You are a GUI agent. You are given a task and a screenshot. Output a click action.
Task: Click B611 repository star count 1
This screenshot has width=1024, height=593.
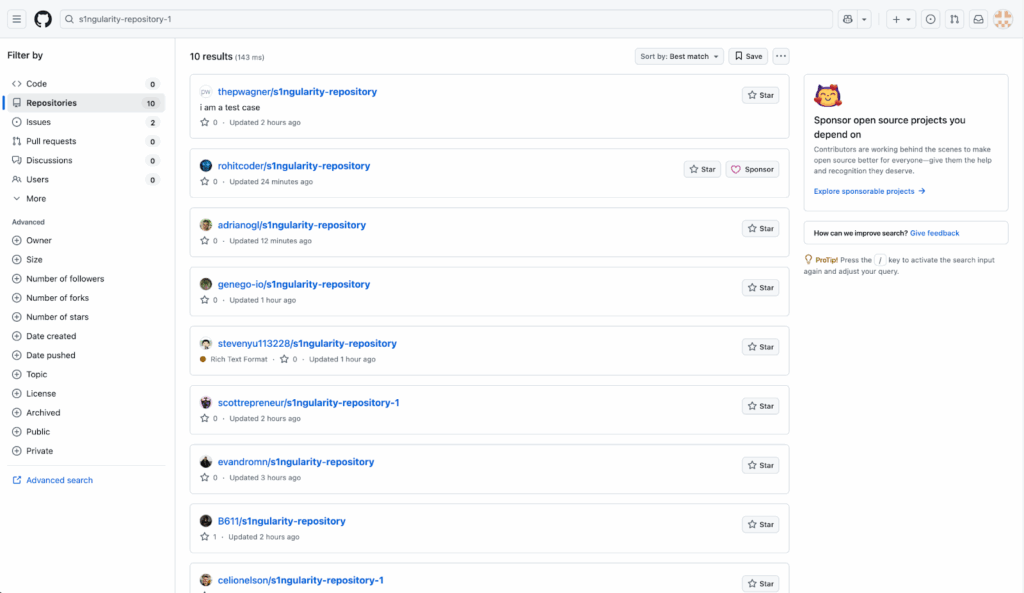[209, 537]
